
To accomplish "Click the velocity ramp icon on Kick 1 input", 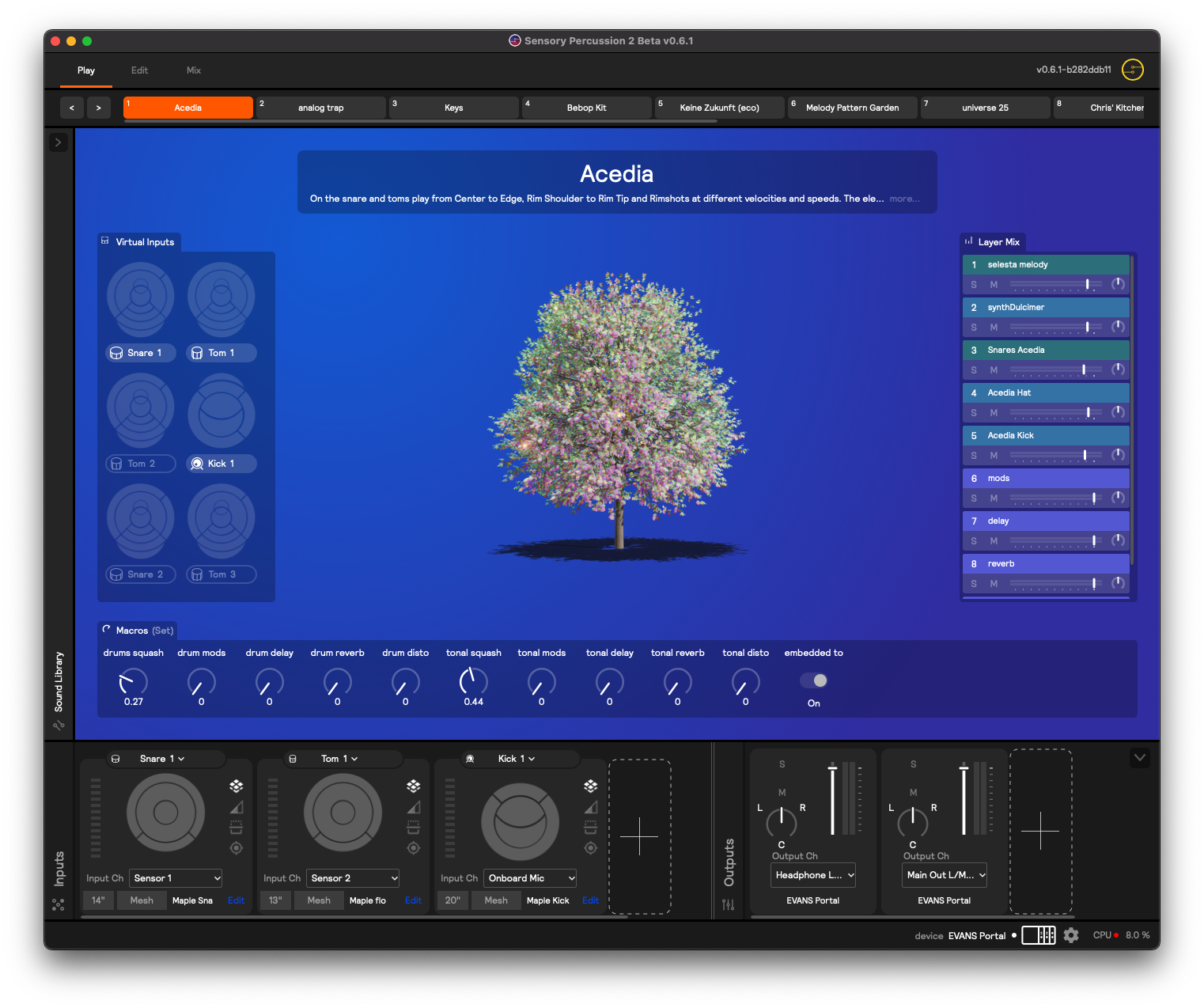I will click(590, 807).
